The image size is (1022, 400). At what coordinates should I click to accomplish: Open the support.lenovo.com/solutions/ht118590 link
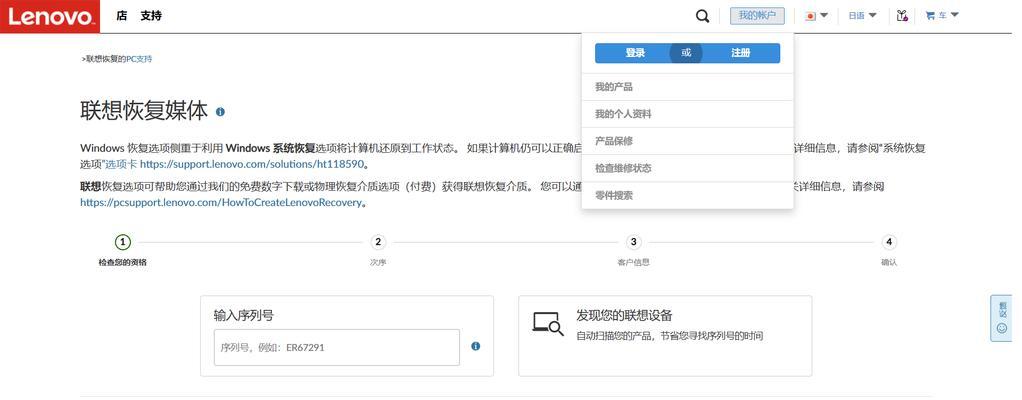coord(254,164)
